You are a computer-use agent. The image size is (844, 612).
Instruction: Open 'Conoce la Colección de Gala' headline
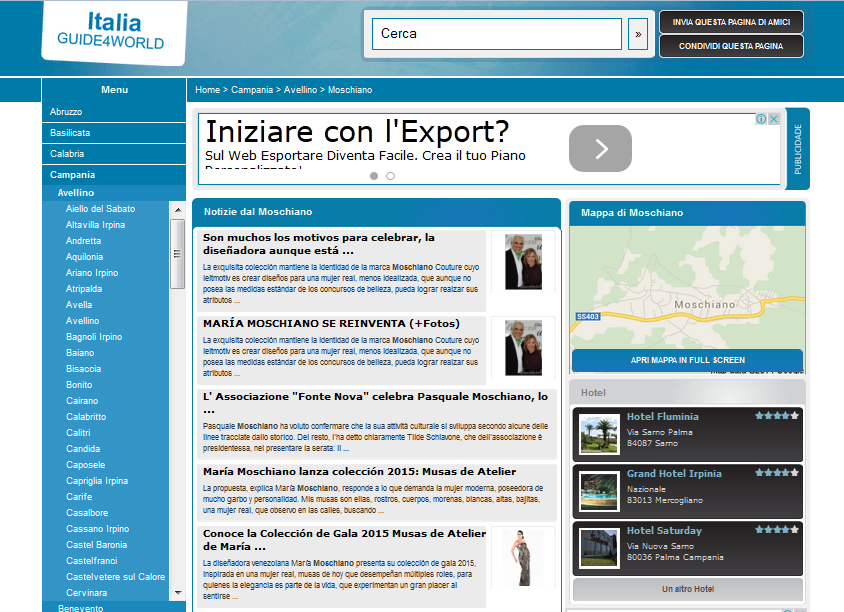pyautogui.click(x=344, y=540)
